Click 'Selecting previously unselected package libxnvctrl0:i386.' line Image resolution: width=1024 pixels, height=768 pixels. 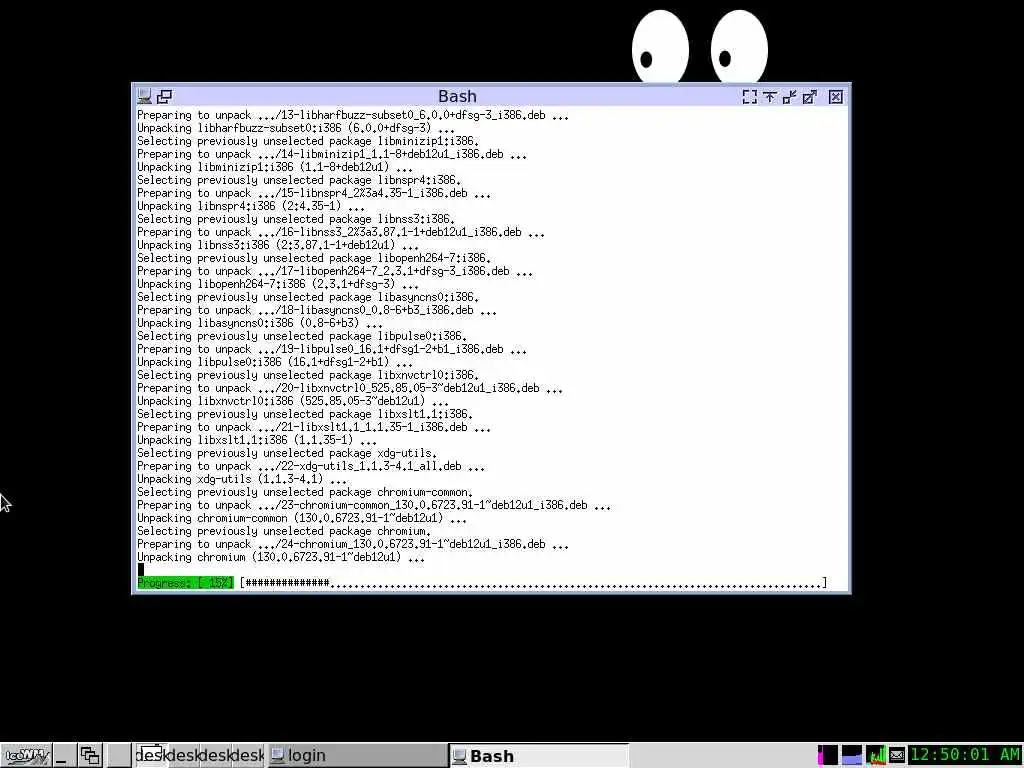308,376
